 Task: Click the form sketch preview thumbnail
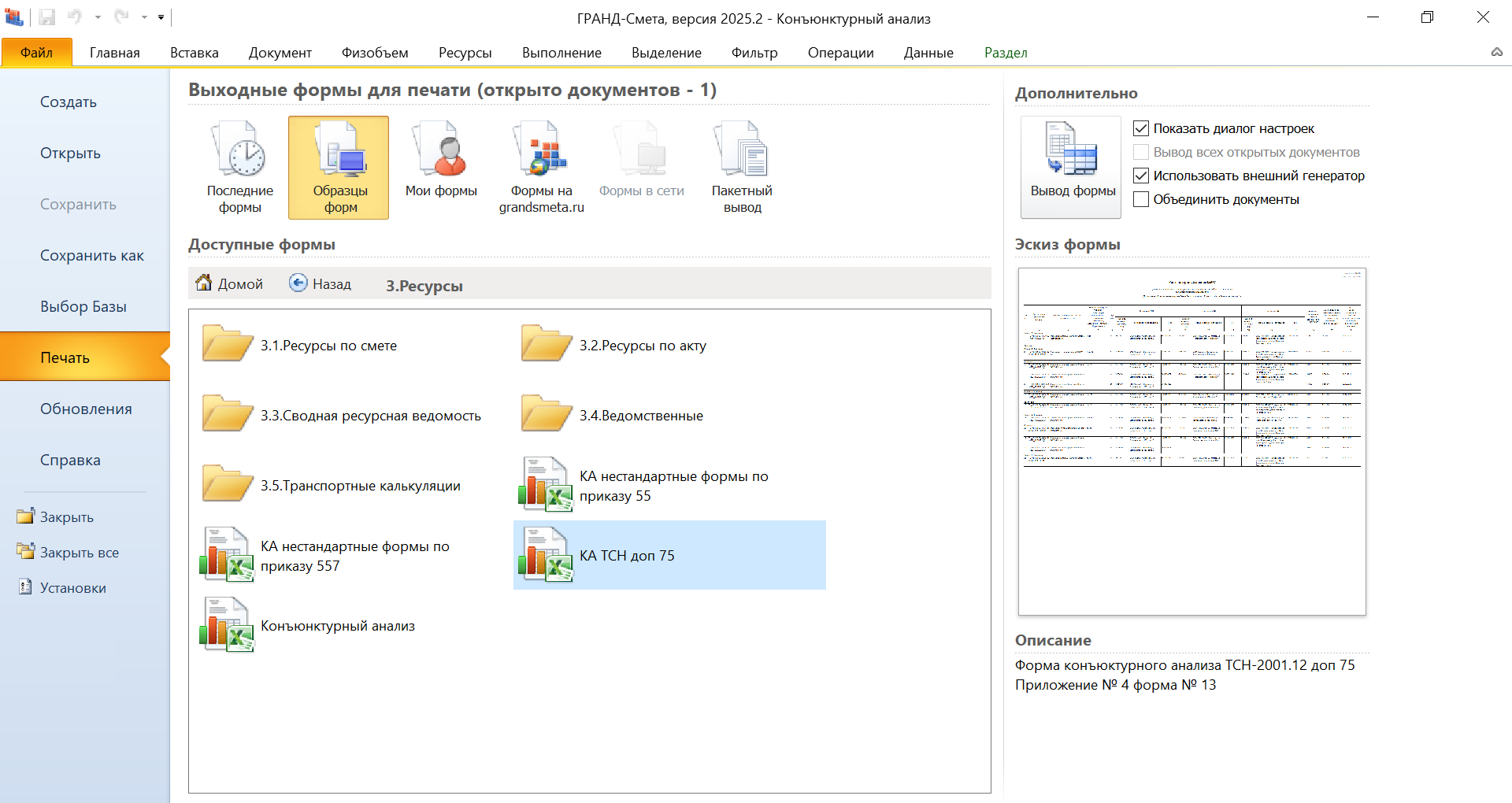point(1191,442)
